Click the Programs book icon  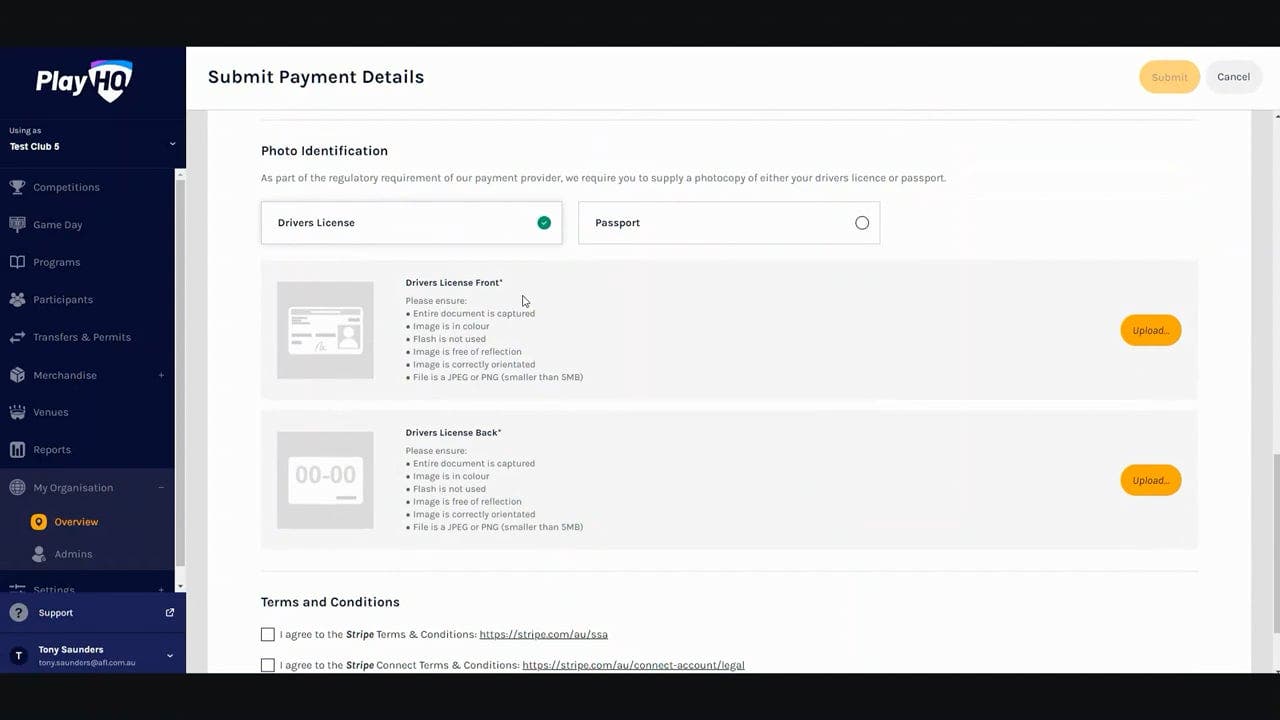(x=17, y=262)
